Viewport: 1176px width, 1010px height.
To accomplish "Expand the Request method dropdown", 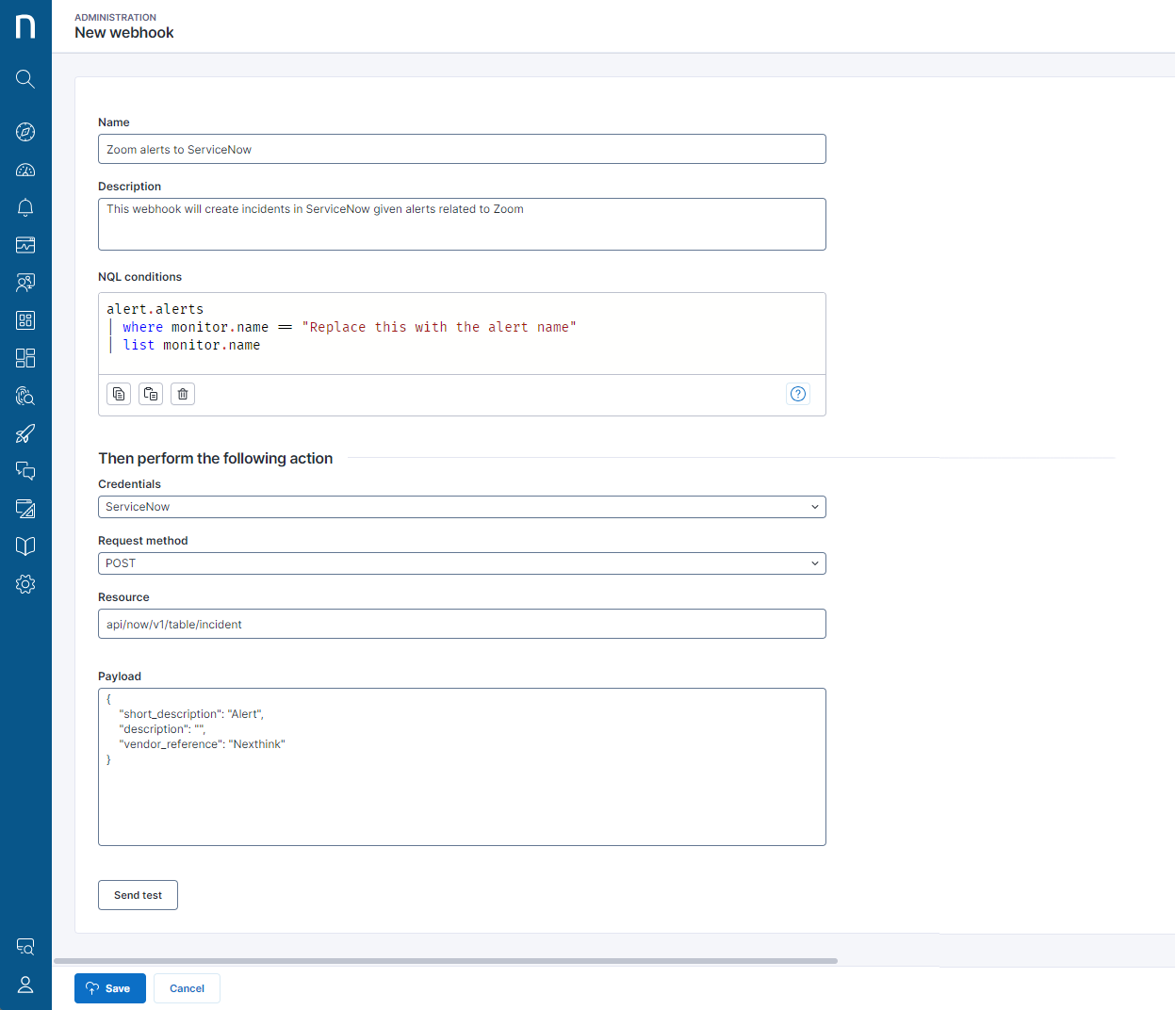I will [462, 562].
